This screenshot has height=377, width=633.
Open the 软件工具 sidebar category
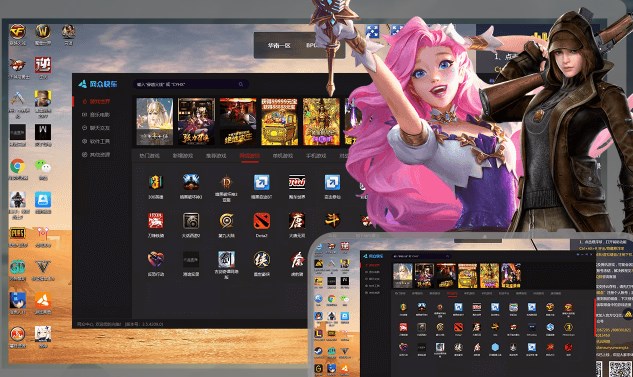96,141
